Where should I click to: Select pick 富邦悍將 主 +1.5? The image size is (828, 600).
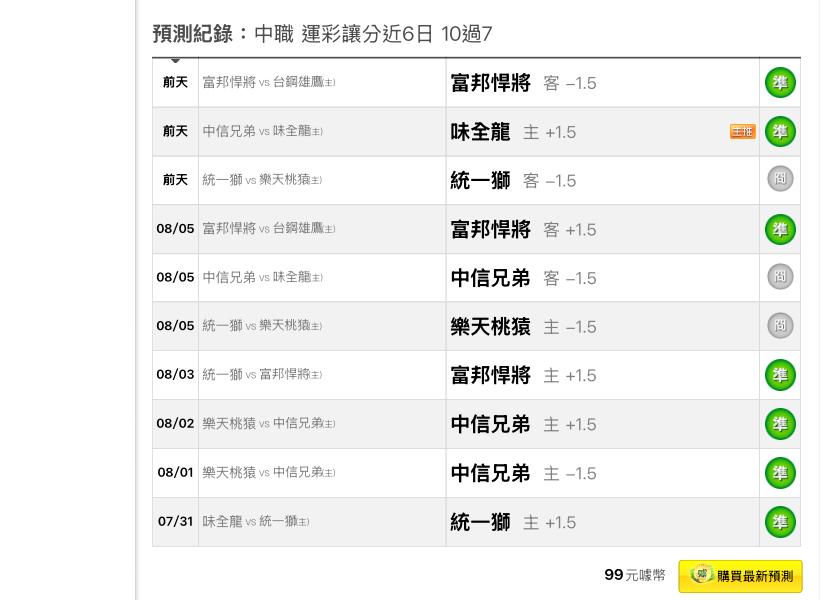click(523, 376)
